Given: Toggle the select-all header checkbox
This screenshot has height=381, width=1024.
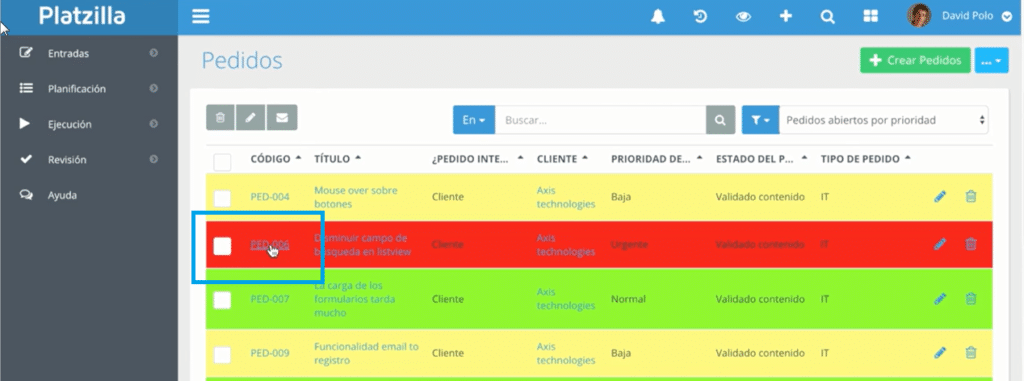Looking at the screenshot, I should pyautogui.click(x=222, y=162).
